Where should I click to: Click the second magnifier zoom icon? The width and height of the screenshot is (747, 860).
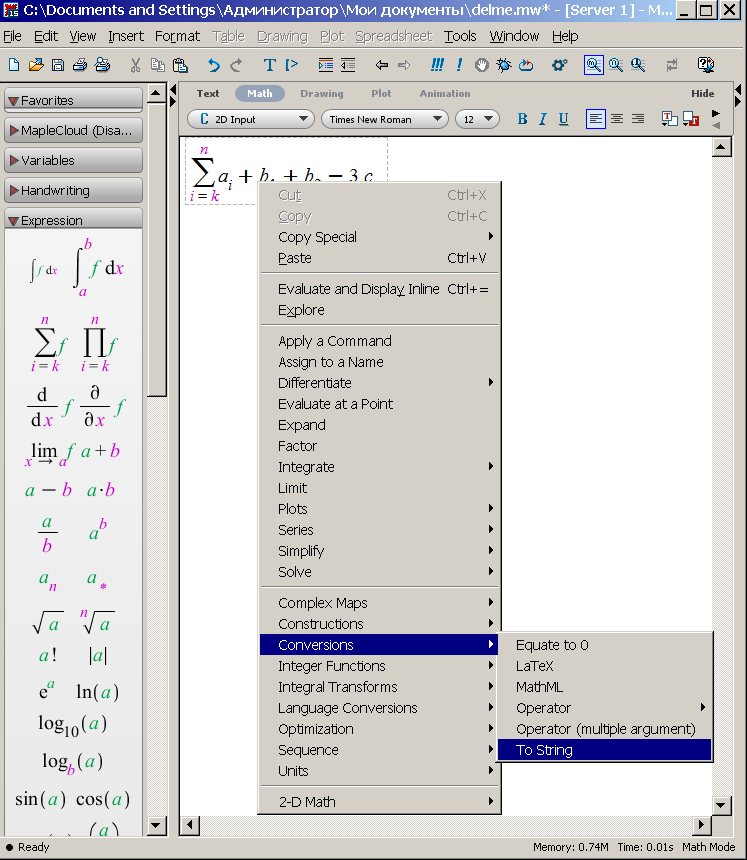coord(616,65)
